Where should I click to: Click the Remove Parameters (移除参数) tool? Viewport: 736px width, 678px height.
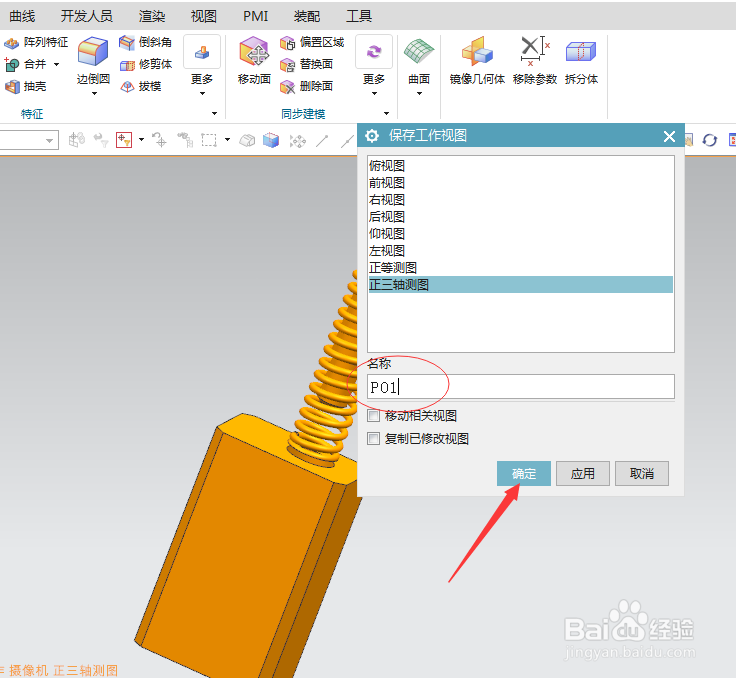[x=535, y=60]
